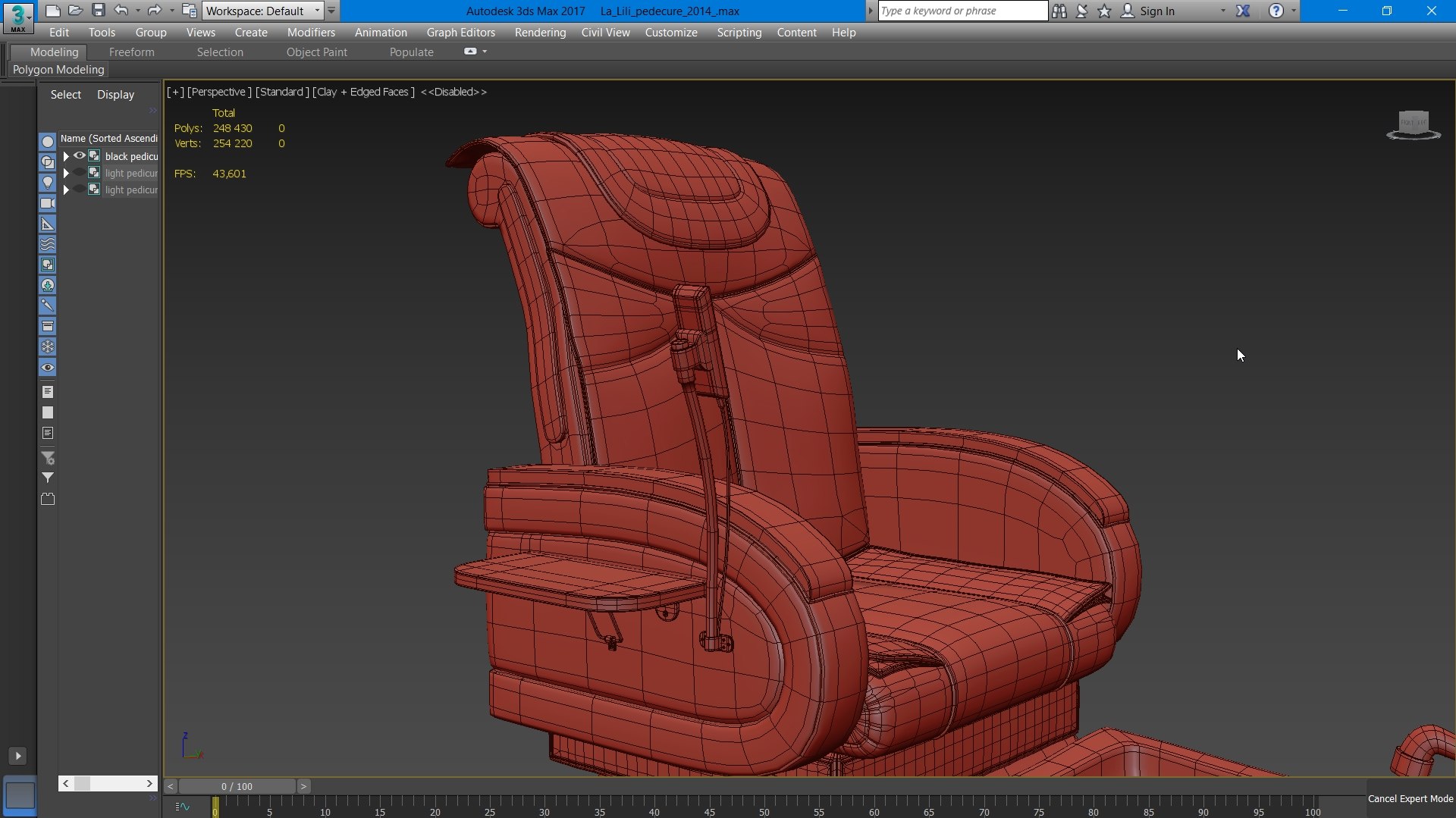Open a file using the folder icon
This screenshot has height=818, width=1456.
click(75, 11)
